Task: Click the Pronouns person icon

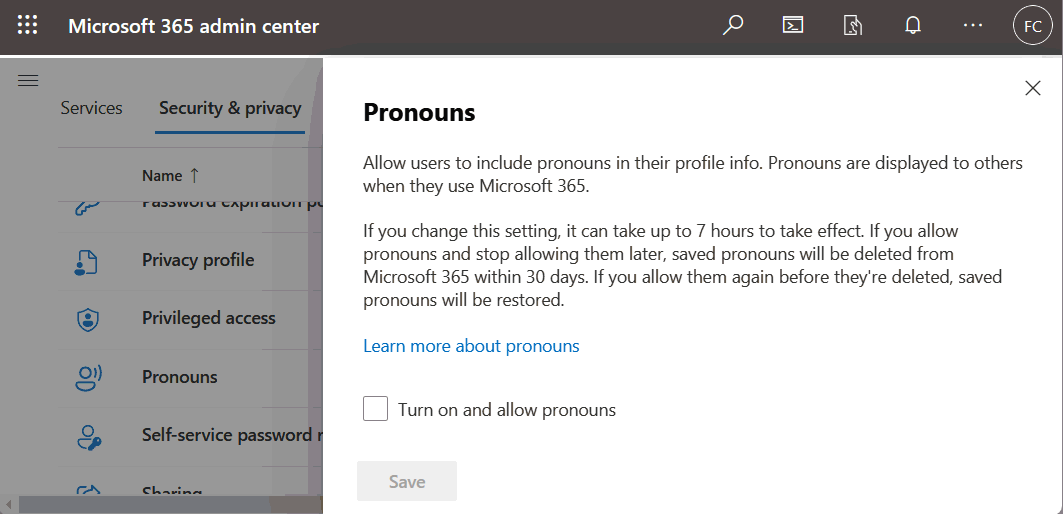Action: [87, 377]
